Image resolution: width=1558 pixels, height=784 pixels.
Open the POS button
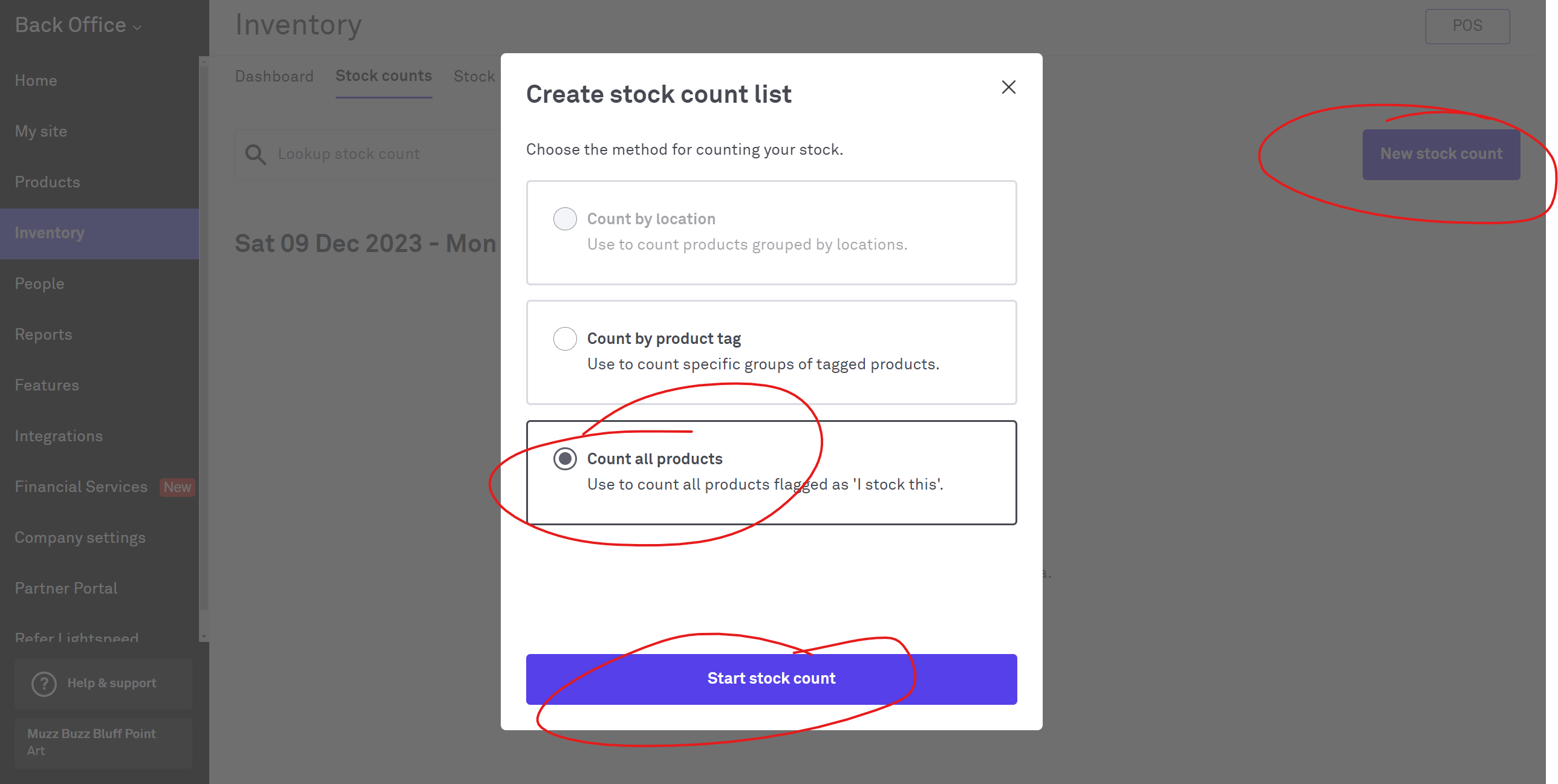pyautogui.click(x=1467, y=26)
